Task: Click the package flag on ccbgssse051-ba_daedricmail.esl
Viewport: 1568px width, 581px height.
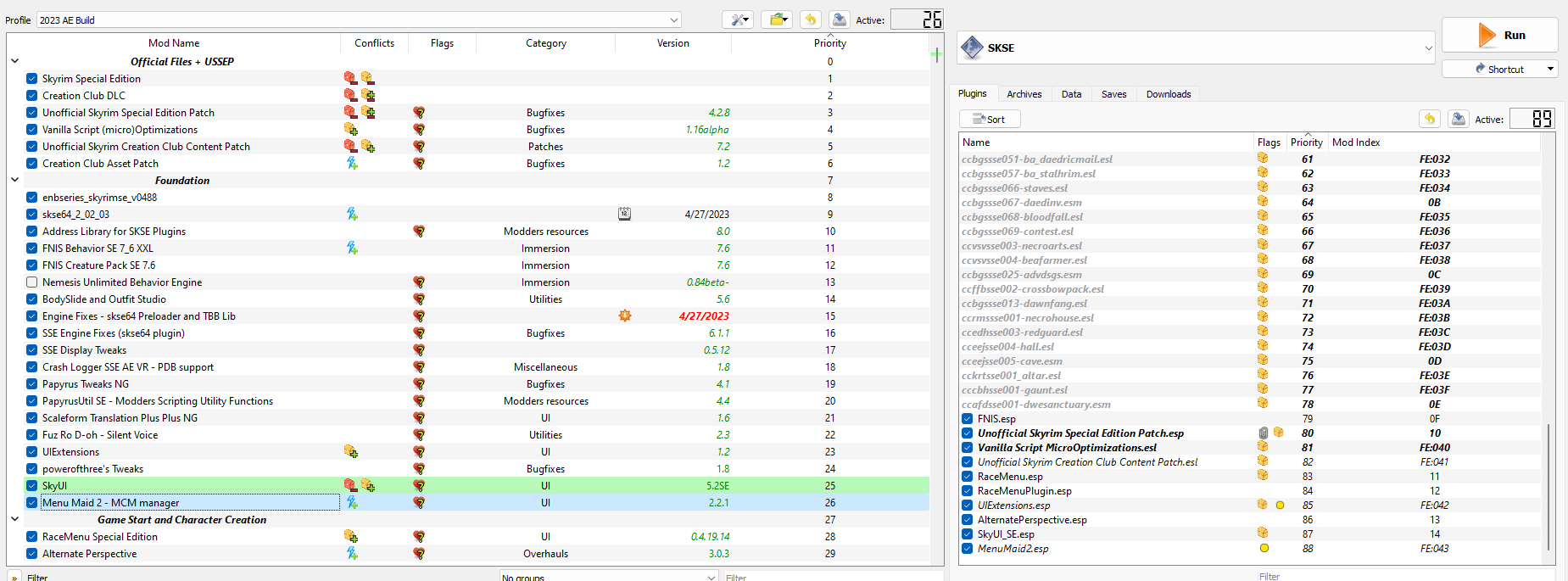Action: [1263, 159]
